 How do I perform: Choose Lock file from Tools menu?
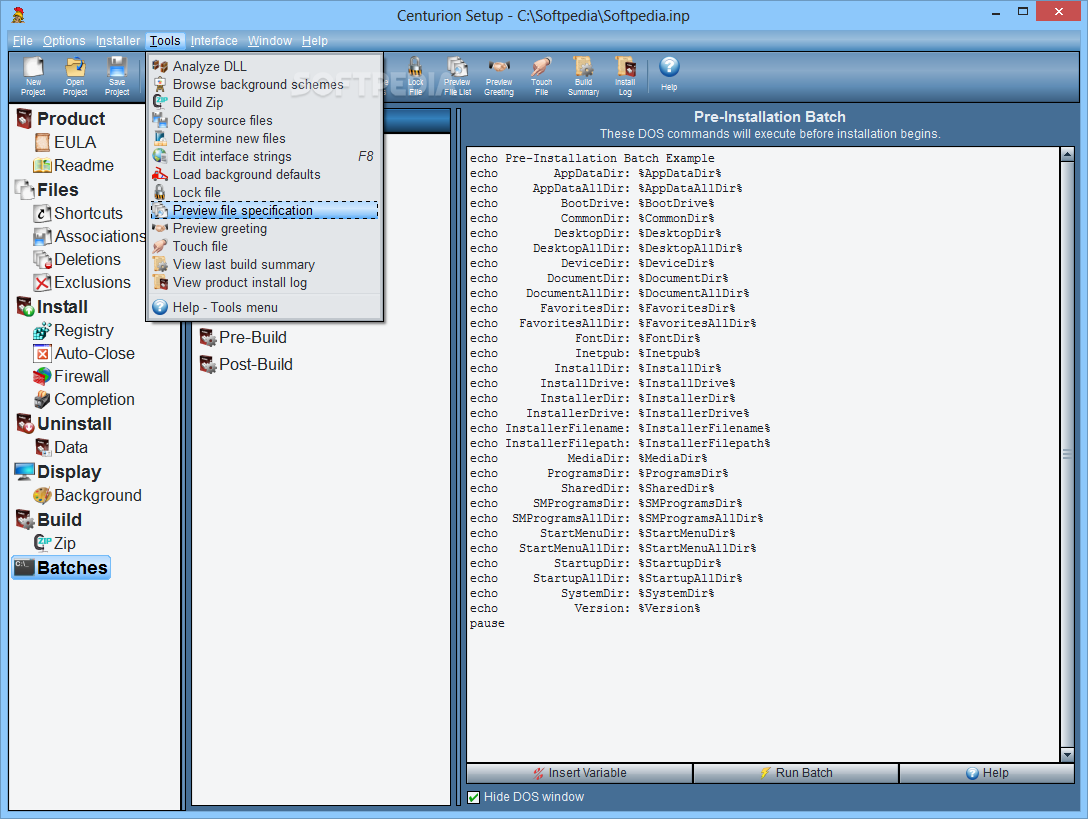[x=264, y=192]
